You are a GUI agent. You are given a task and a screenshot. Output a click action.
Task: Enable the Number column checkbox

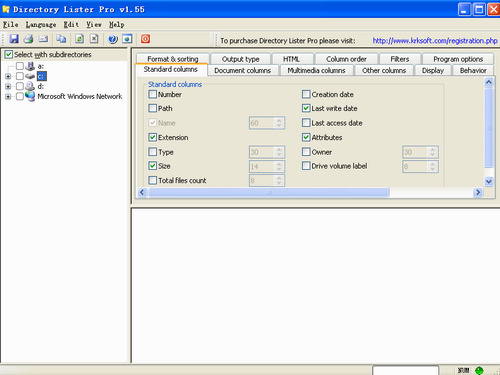coord(153,94)
